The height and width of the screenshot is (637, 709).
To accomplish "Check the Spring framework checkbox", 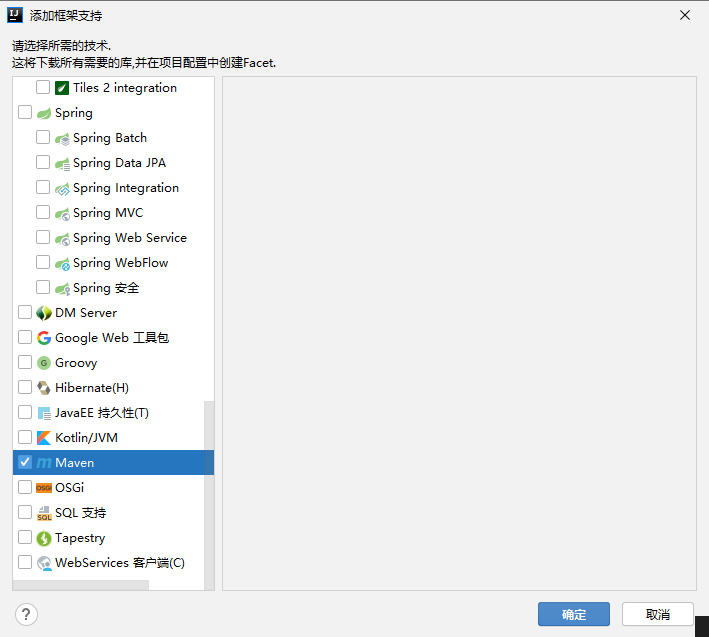I will click(25, 112).
